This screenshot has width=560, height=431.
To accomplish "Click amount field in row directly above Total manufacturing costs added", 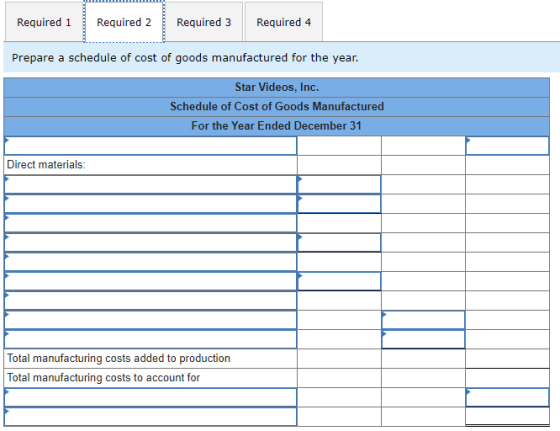I will (423, 339).
